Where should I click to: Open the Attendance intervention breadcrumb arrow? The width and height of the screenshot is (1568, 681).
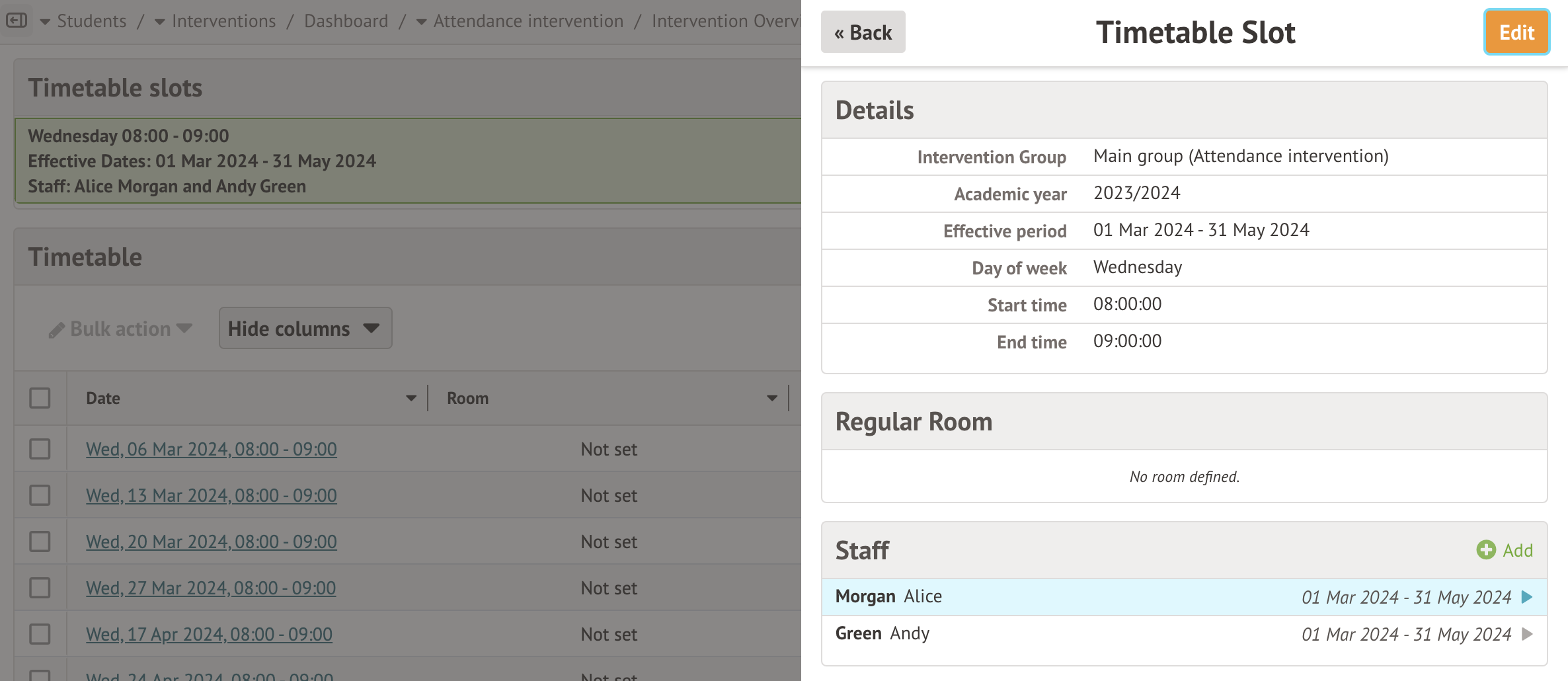click(x=422, y=22)
